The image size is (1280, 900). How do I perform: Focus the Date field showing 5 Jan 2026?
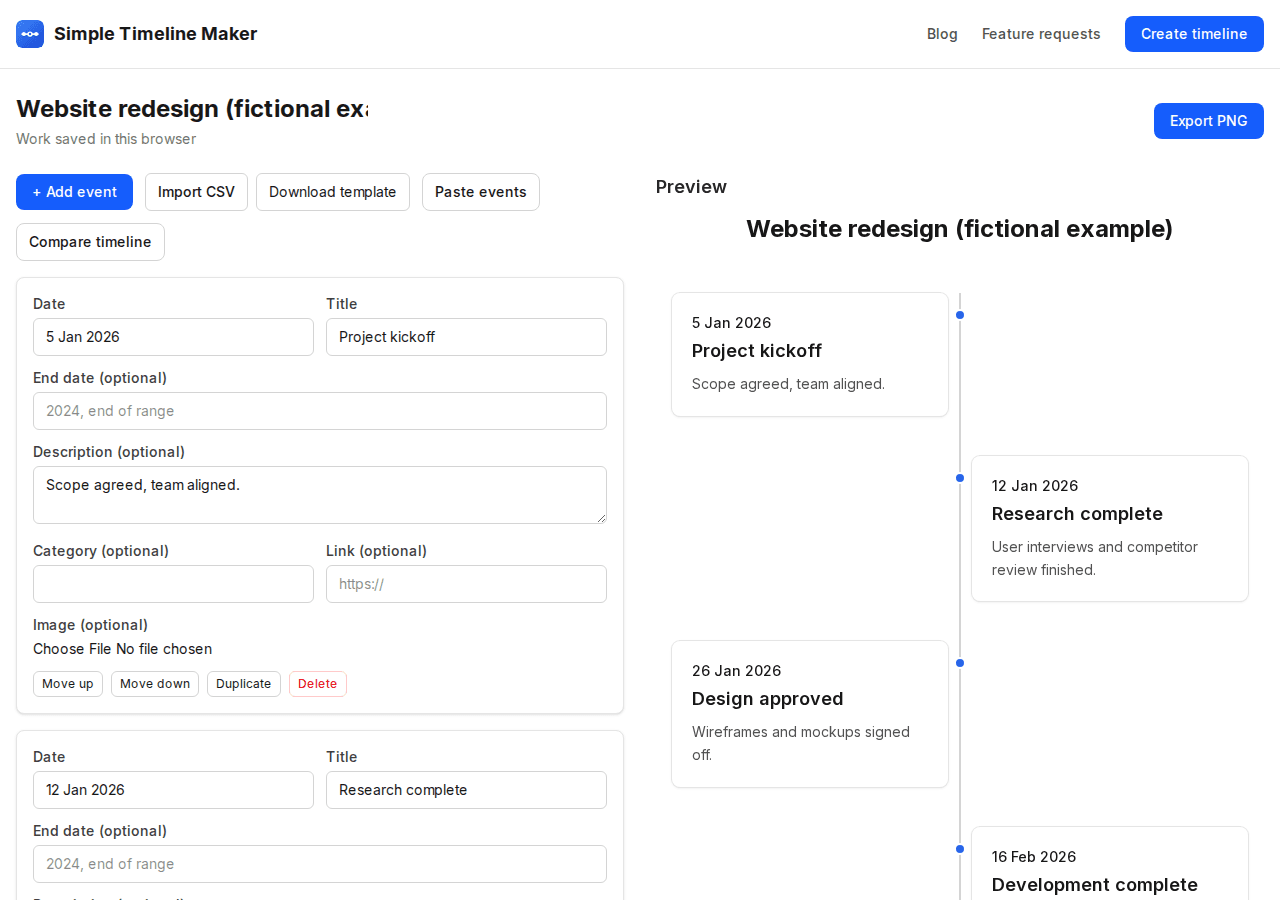pos(173,337)
